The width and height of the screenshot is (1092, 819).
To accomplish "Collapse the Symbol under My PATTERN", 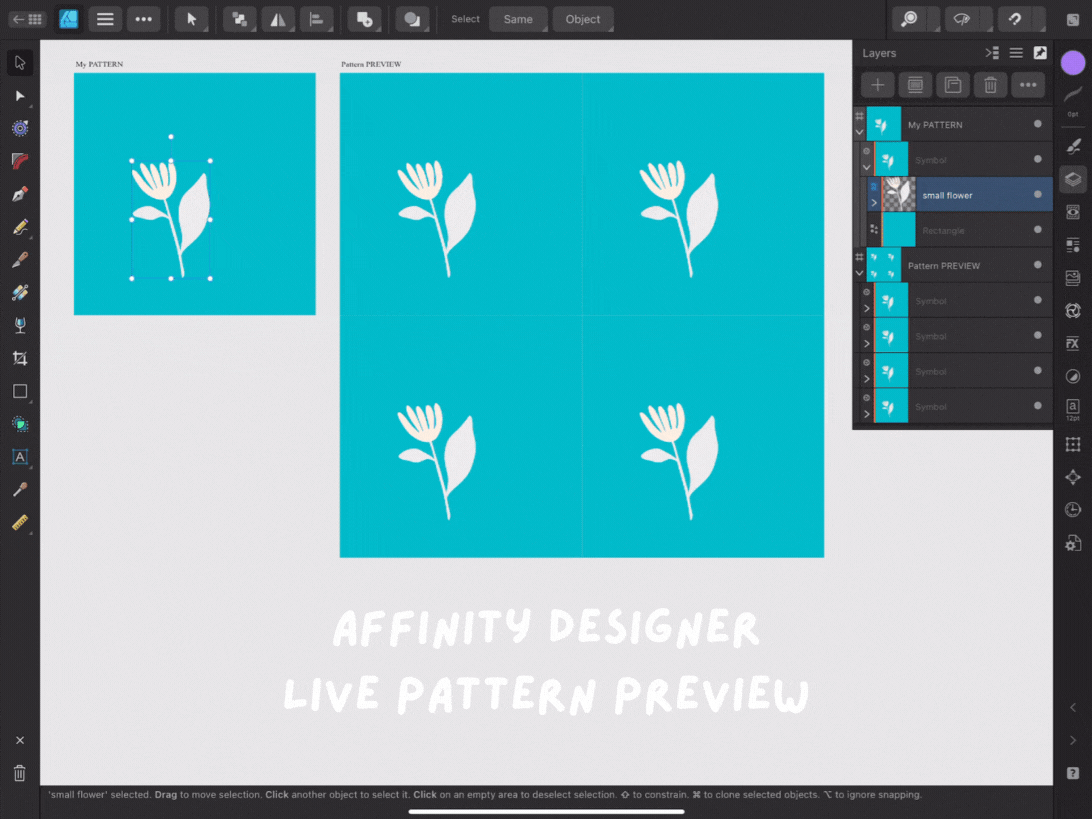I will pos(866,167).
